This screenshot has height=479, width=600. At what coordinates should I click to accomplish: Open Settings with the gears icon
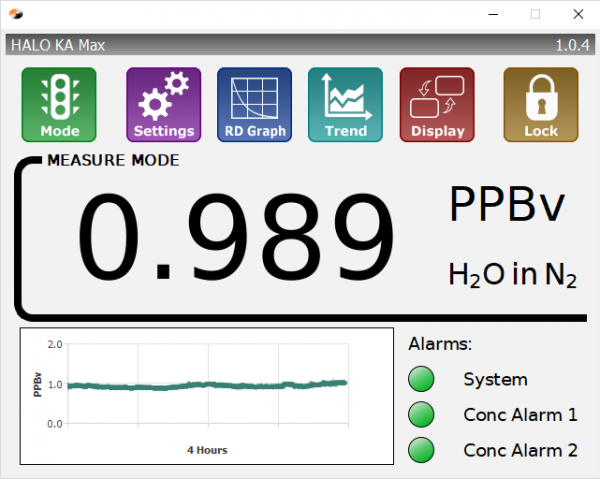[x=164, y=104]
